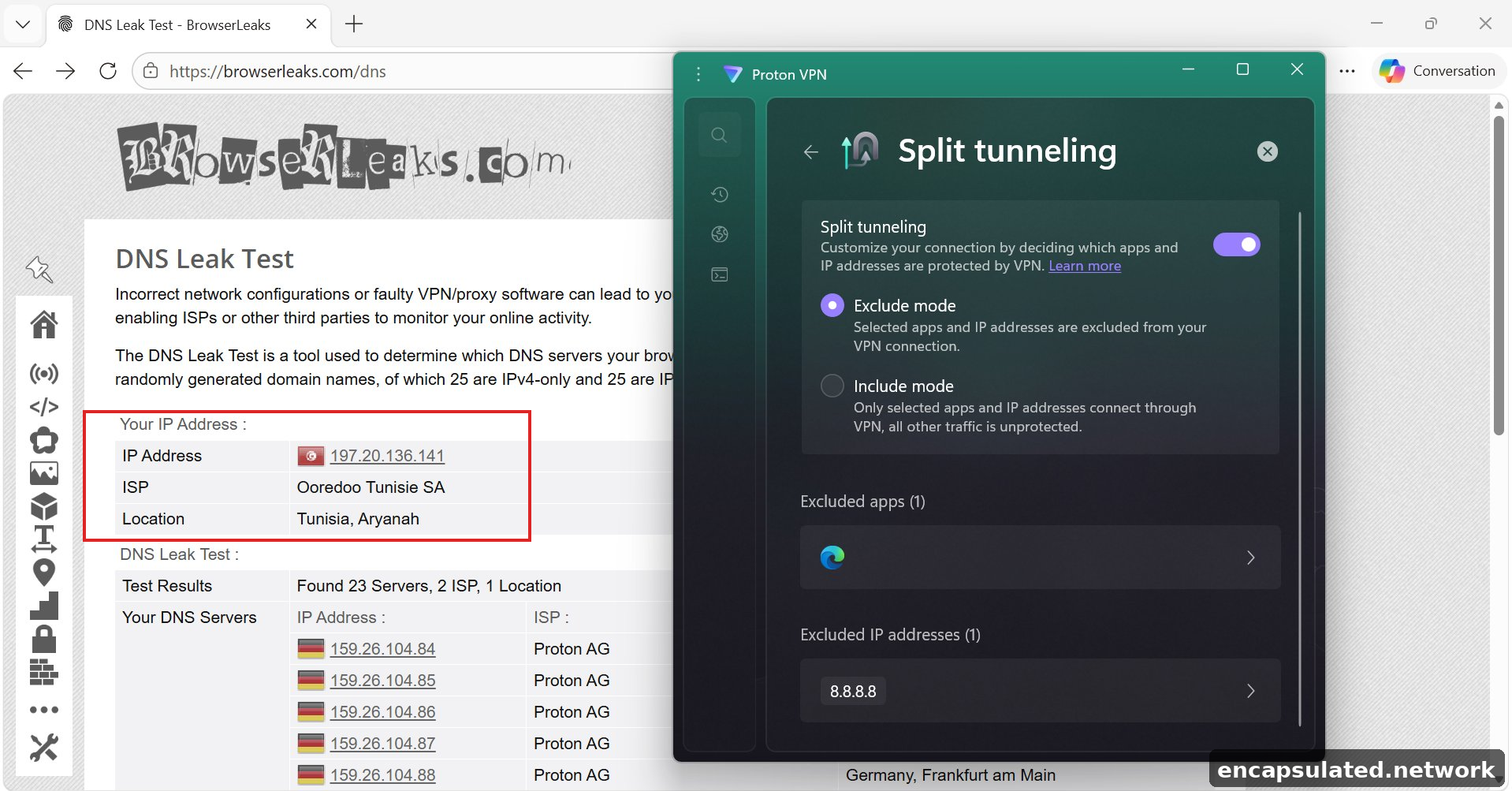Image resolution: width=1512 pixels, height=791 pixels.
Task: Close the DNS Leak Test tab
Action: tap(311, 24)
